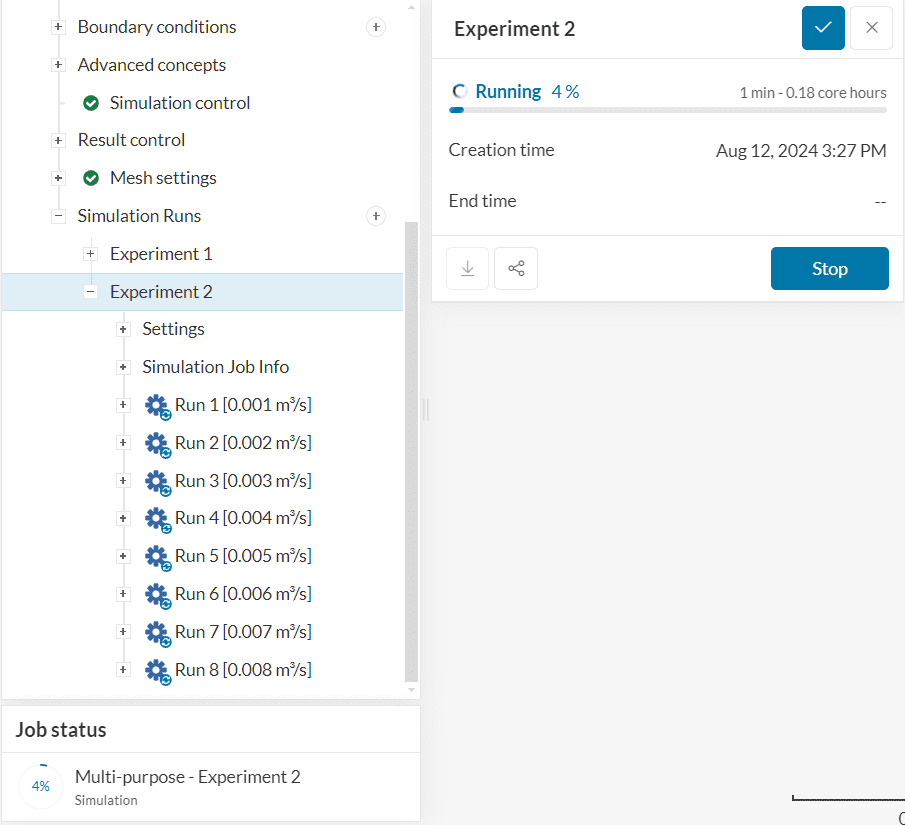Image resolution: width=905 pixels, height=825 pixels.
Task: Add a new simulation run with plus icon
Action: pyautogui.click(x=376, y=216)
